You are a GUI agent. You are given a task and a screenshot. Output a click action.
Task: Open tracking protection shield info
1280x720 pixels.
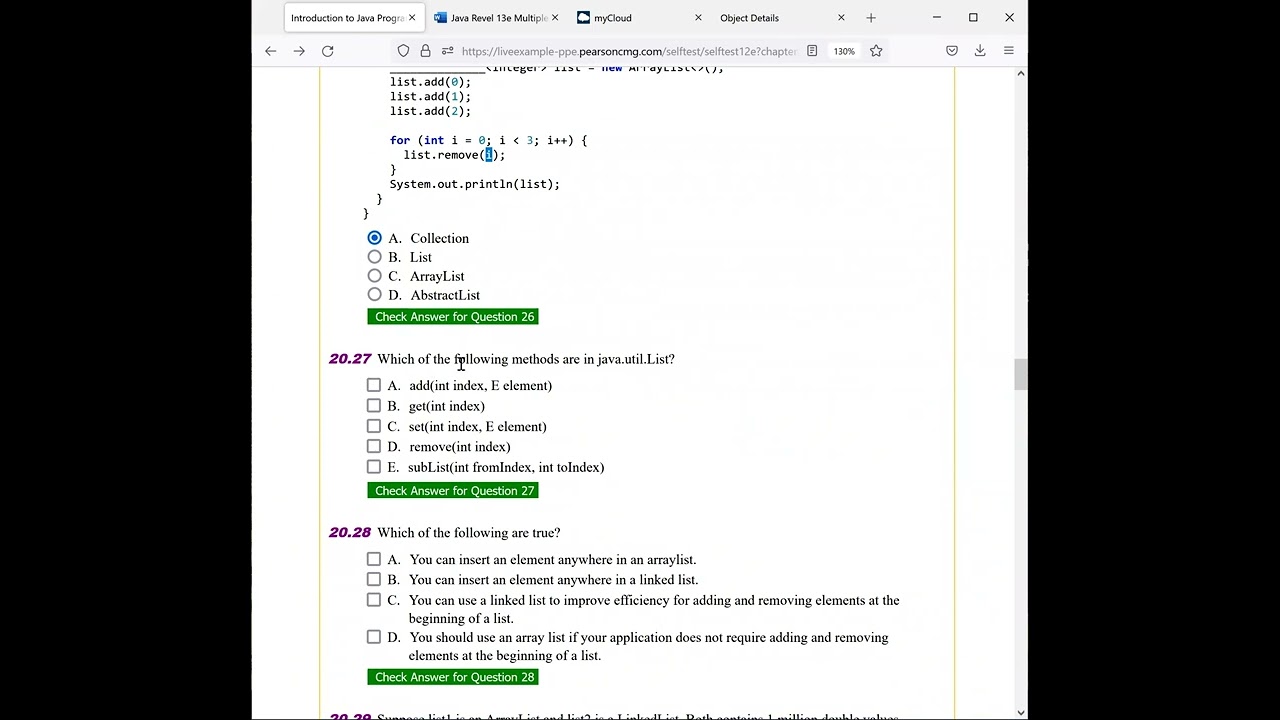(403, 51)
